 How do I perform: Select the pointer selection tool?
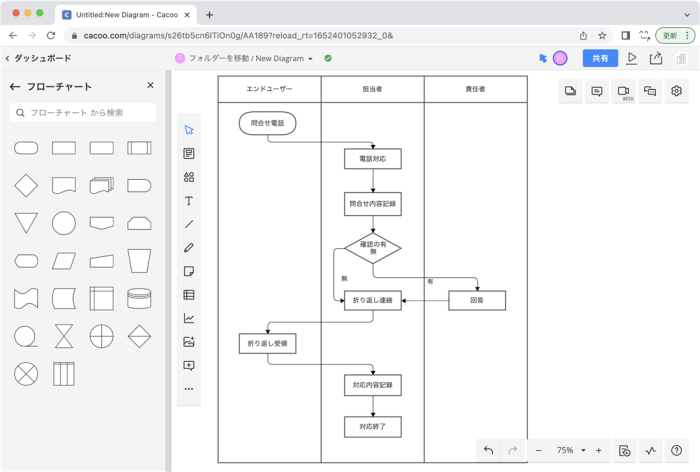189,130
